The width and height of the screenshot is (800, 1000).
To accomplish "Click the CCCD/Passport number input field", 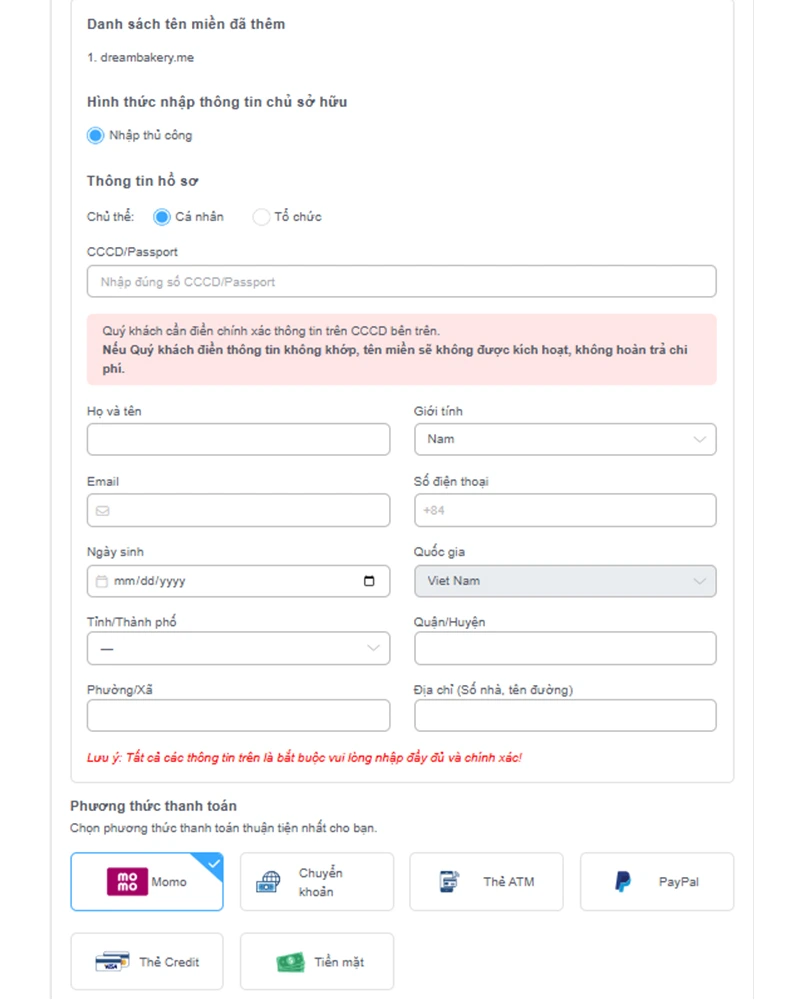I will [x=401, y=282].
